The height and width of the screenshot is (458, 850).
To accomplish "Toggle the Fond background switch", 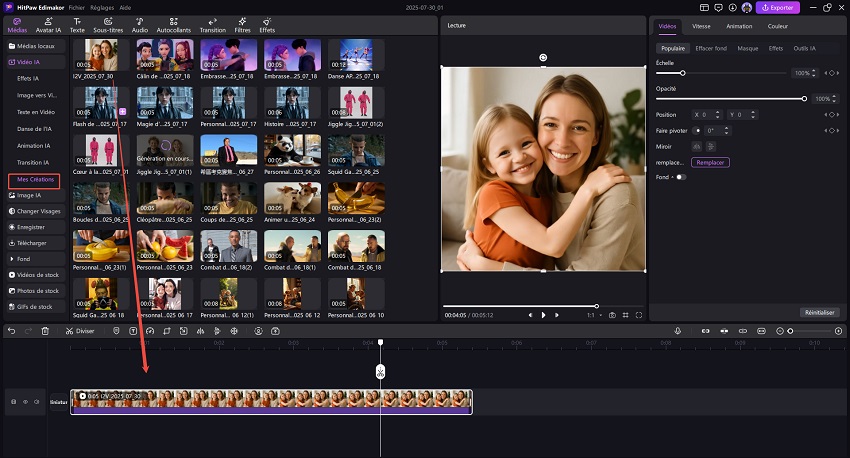I will click(x=680, y=177).
